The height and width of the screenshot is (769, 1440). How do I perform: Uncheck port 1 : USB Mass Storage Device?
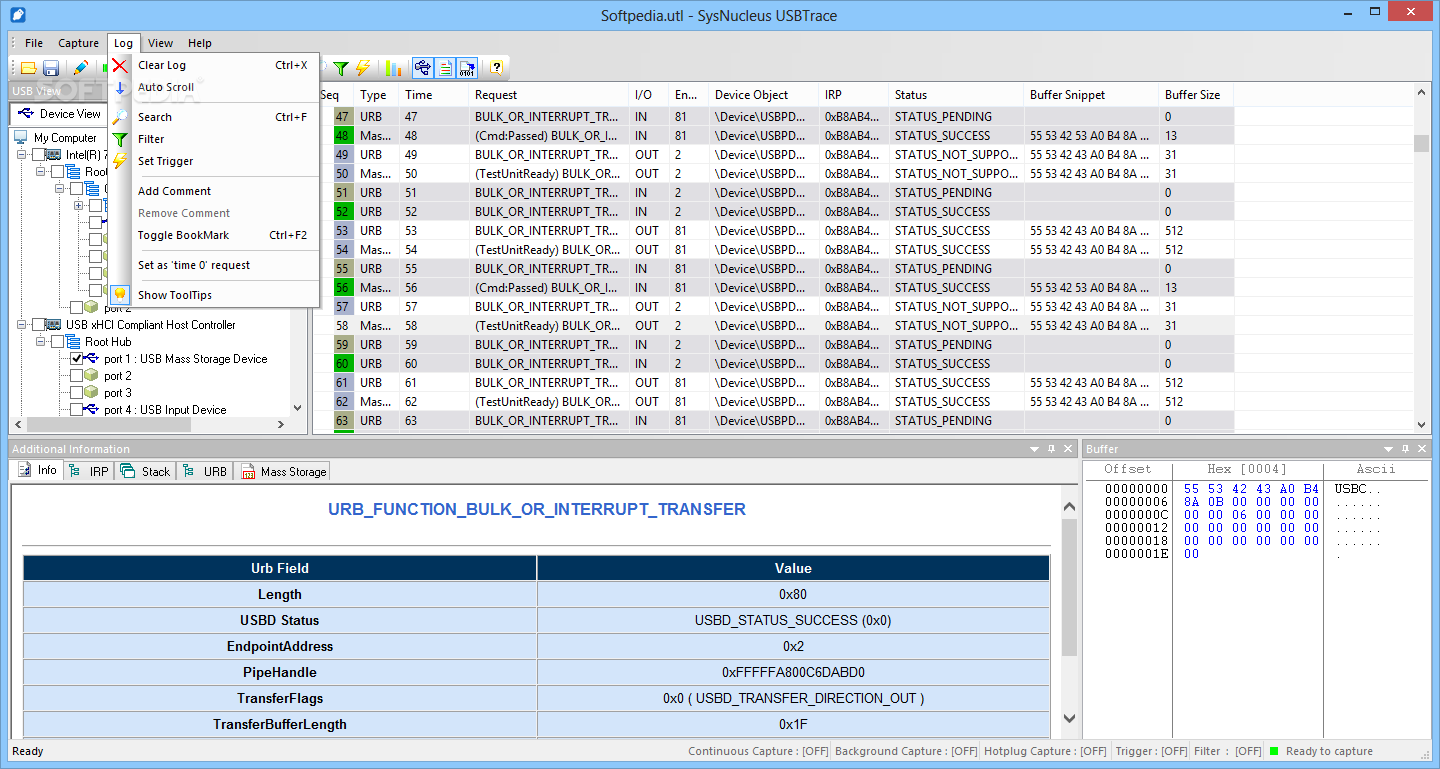point(76,359)
